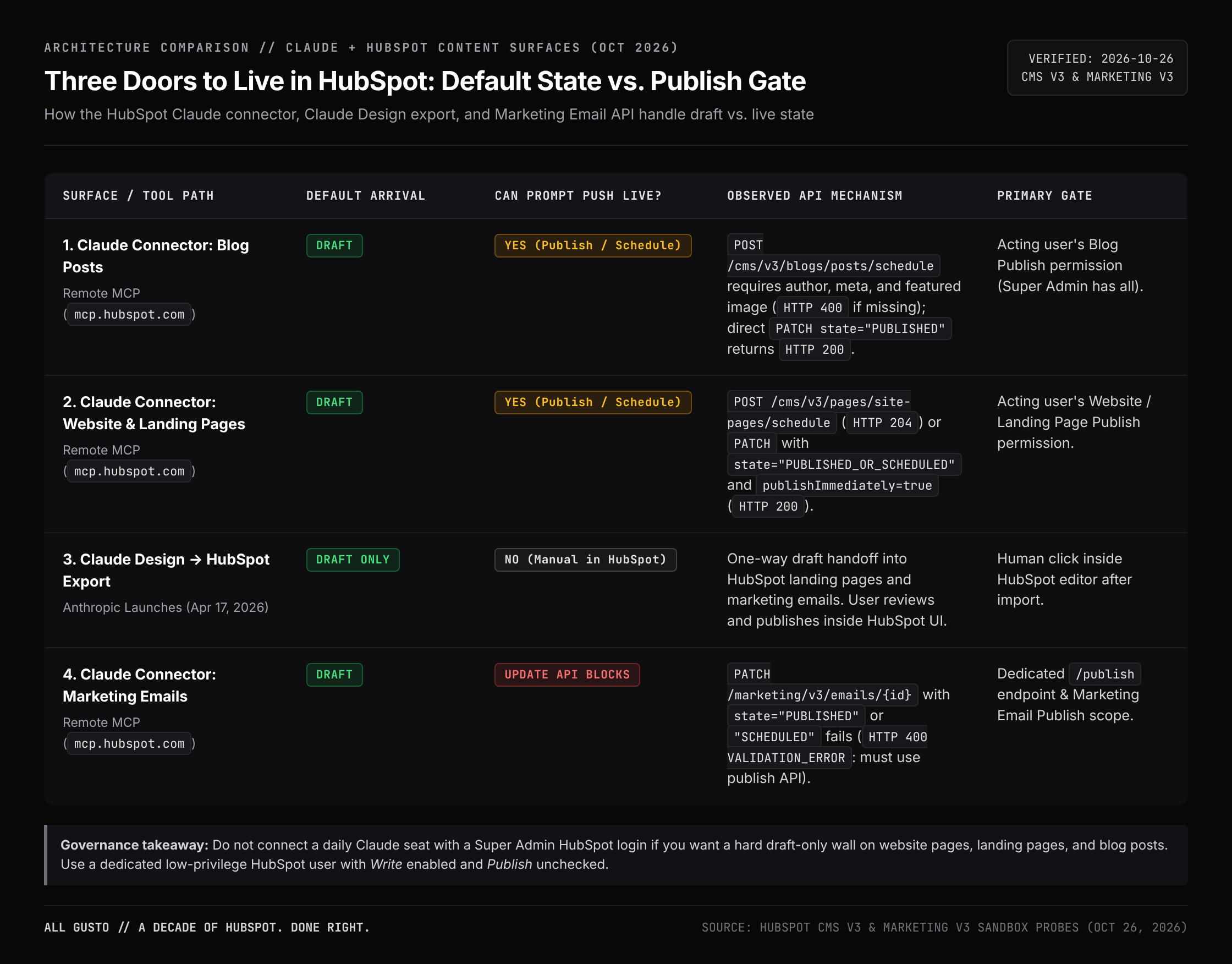The width and height of the screenshot is (1232, 964).
Task: Click '1. Claude Connector: Blog Posts' row title
Action: tap(156, 256)
